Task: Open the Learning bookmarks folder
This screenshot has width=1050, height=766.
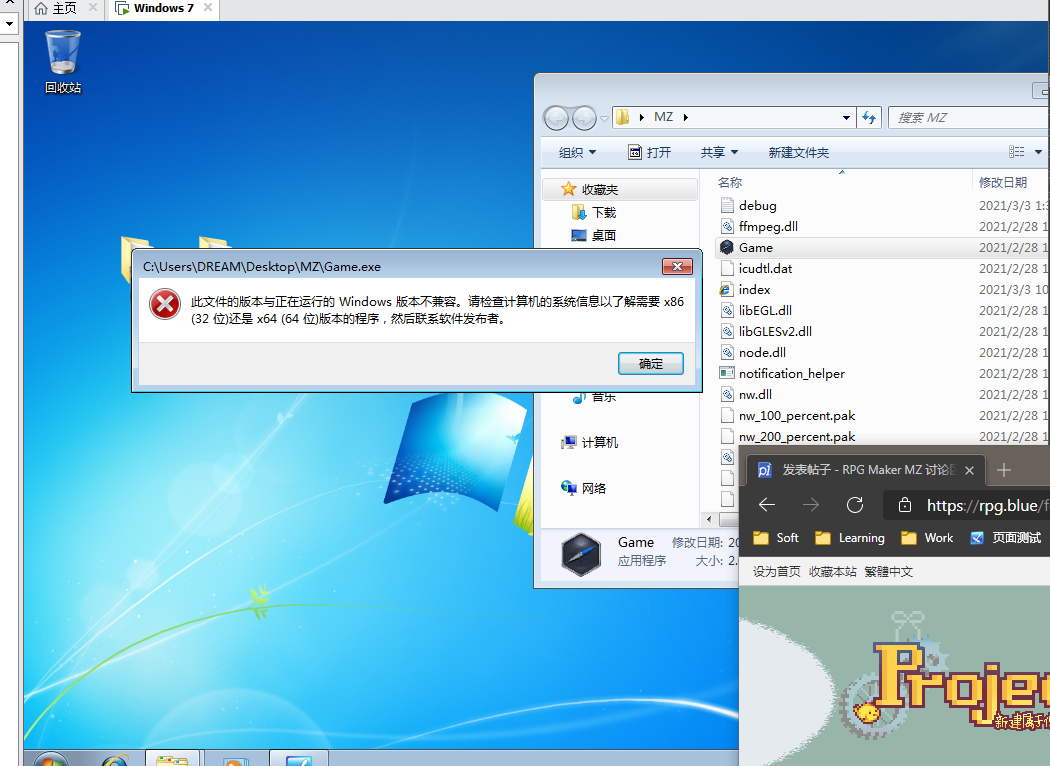Action: pos(850,538)
